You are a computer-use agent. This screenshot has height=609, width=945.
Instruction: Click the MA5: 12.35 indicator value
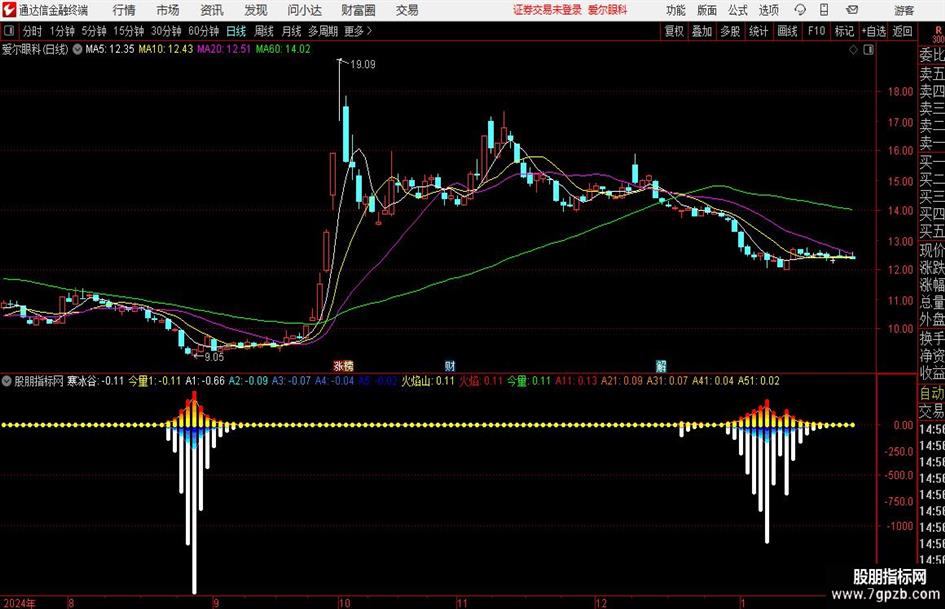coord(110,49)
